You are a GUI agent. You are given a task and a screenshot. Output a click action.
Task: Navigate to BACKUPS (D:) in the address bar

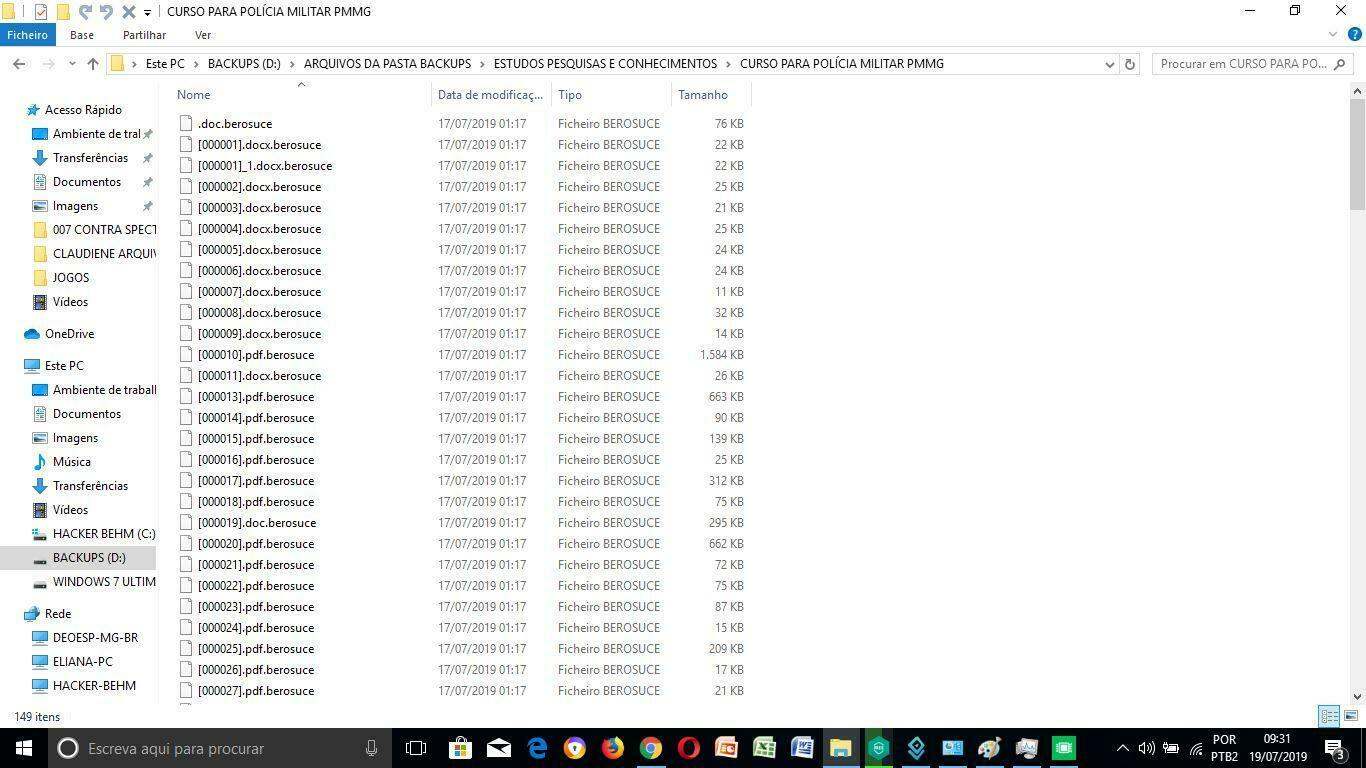pyautogui.click(x=244, y=64)
